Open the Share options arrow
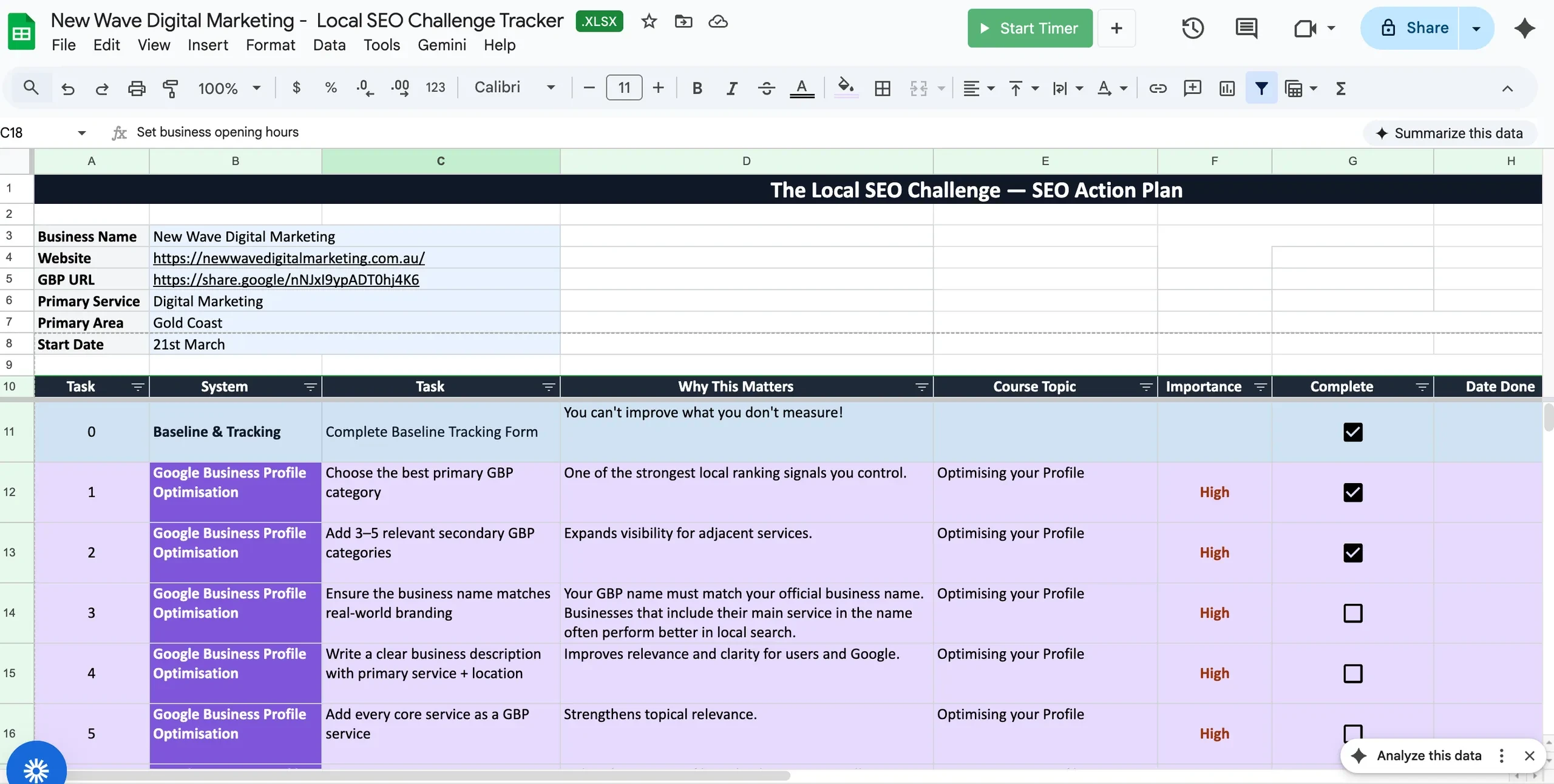 point(1476,28)
